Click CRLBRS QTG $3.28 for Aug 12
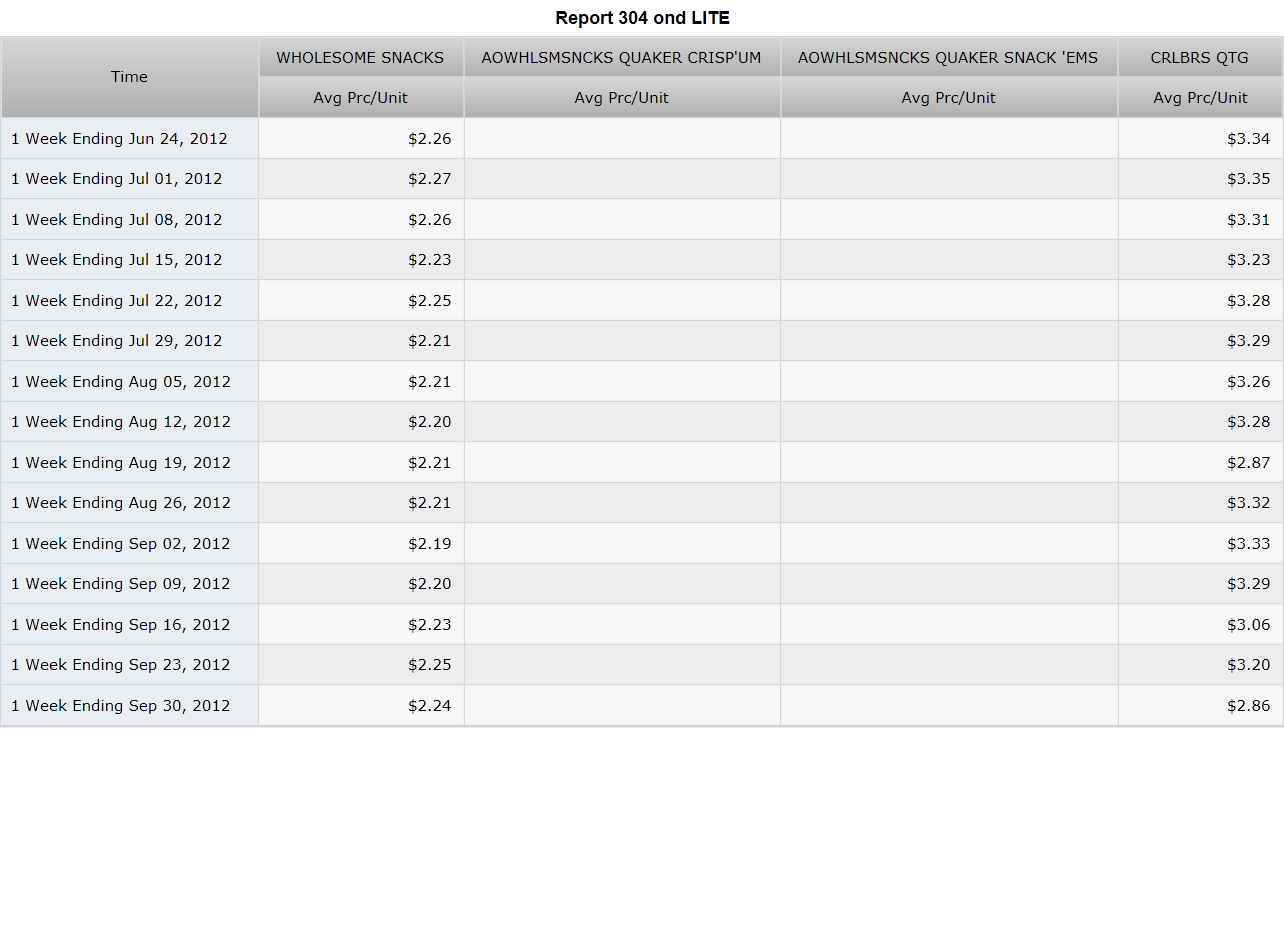The width and height of the screenshot is (1284, 946). [1249, 422]
